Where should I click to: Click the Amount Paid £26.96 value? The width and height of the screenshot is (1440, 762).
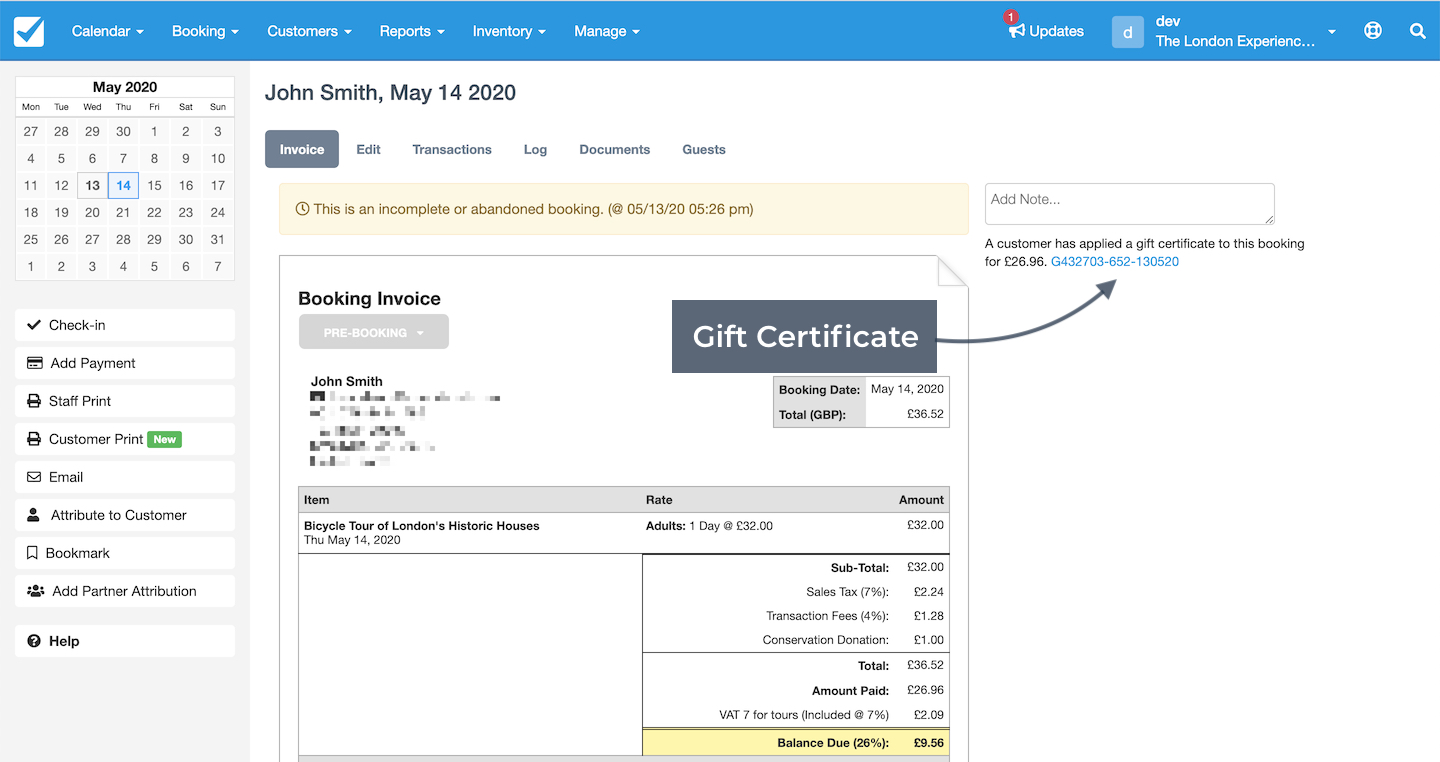pos(925,690)
